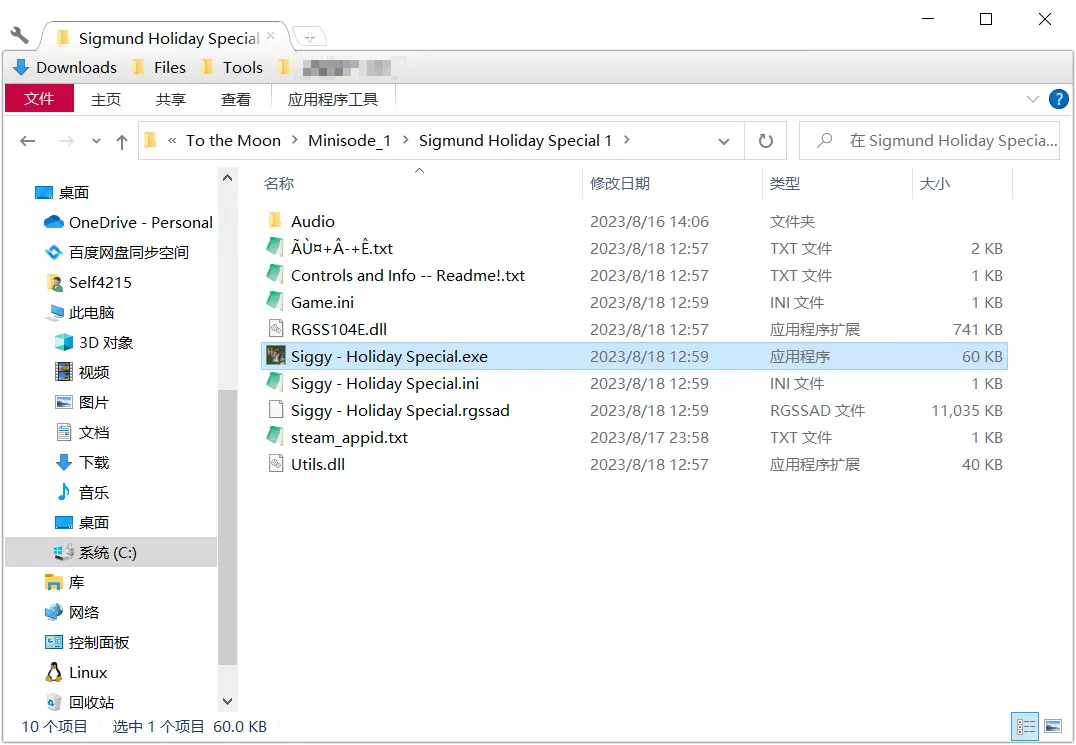Open the Files bookmark folder
The image size is (1076, 745).
coord(159,67)
